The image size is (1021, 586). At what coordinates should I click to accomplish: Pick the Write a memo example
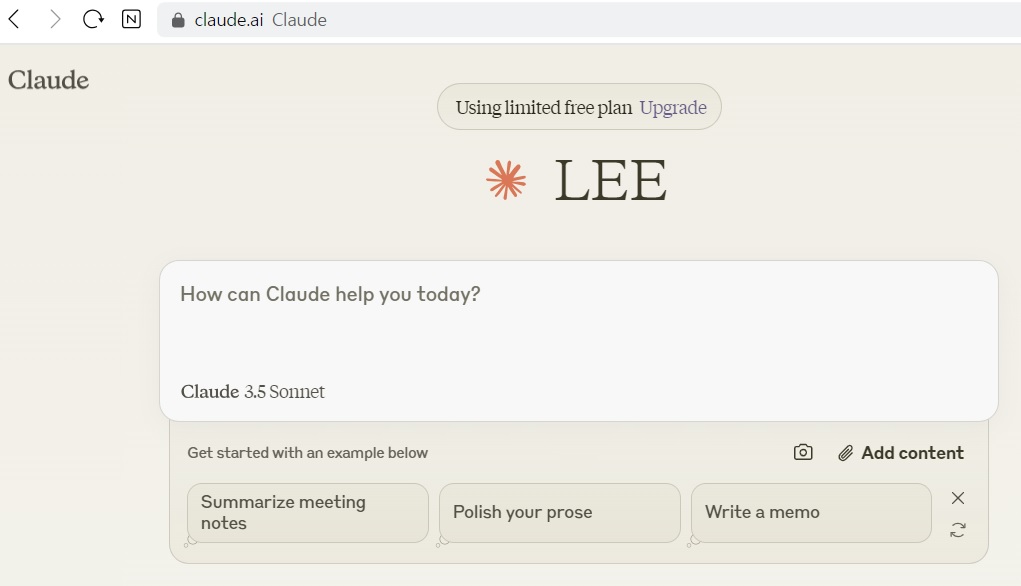(811, 512)
